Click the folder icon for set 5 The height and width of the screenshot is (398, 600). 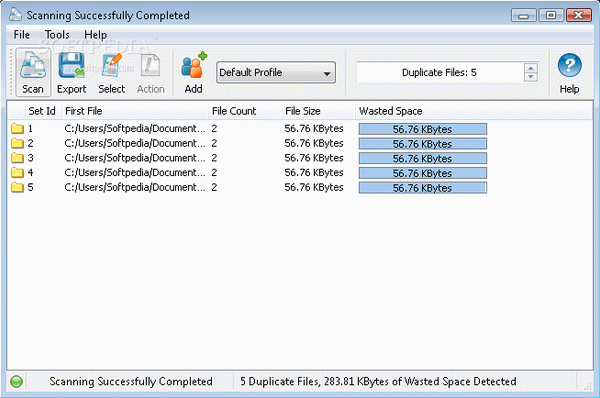17,187
